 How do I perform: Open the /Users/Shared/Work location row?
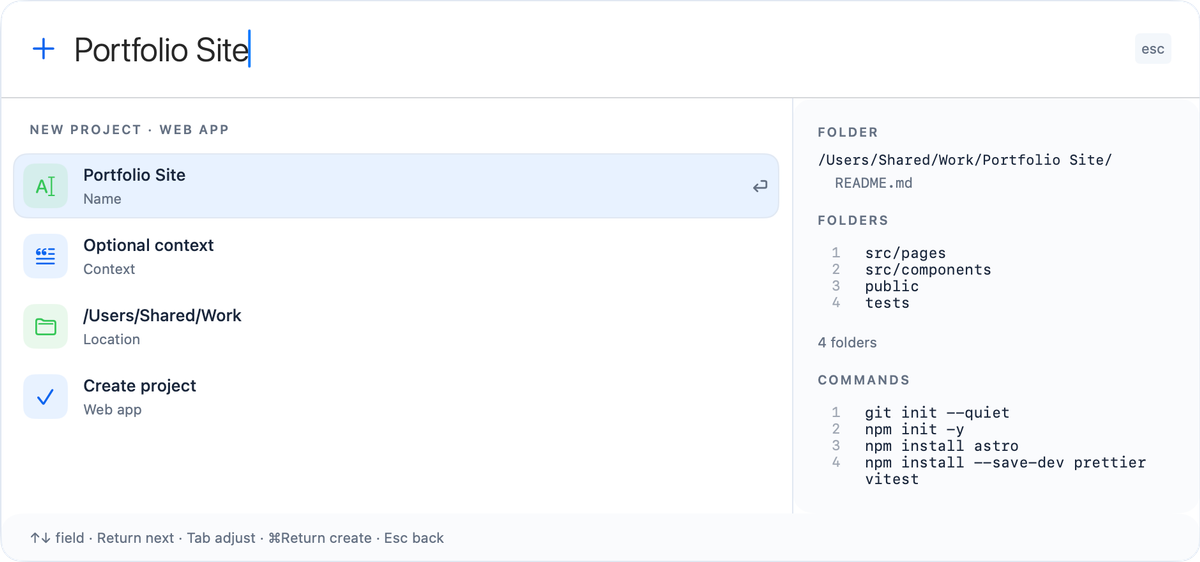pyautogui.click(x=396, y=326)
